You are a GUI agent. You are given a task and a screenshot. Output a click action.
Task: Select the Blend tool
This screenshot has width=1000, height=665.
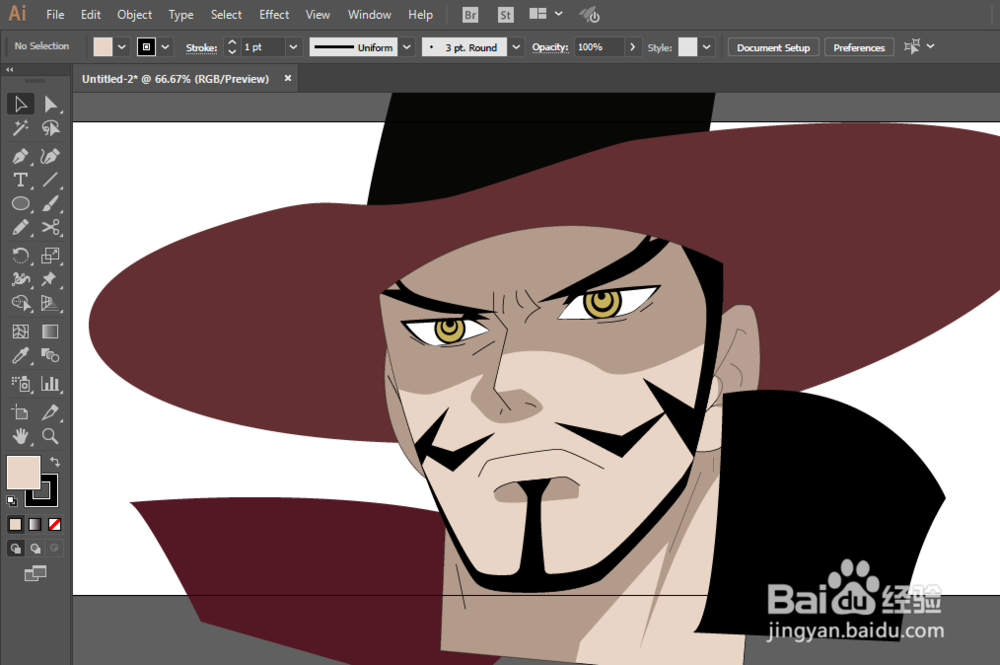pos(50,355)
